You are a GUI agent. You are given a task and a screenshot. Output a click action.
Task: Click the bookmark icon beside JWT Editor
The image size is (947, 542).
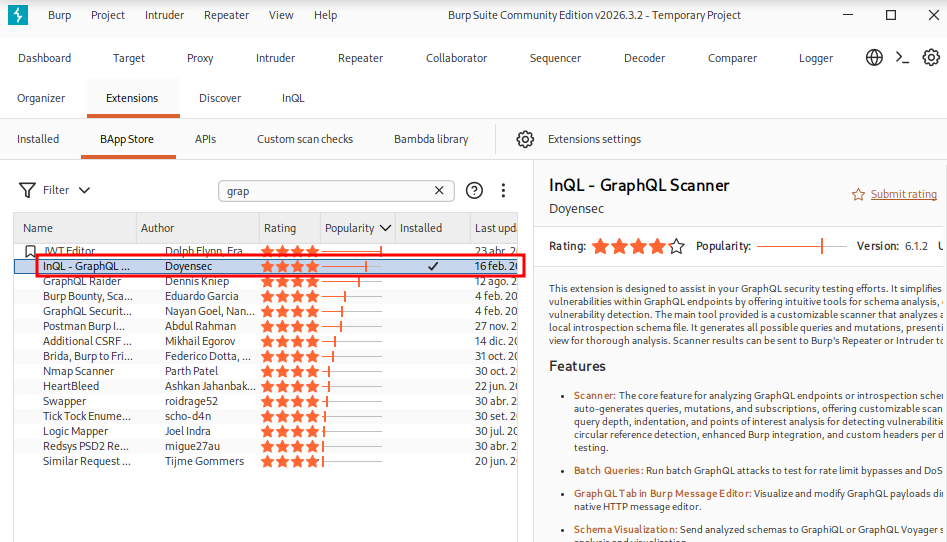click(30, 251)
